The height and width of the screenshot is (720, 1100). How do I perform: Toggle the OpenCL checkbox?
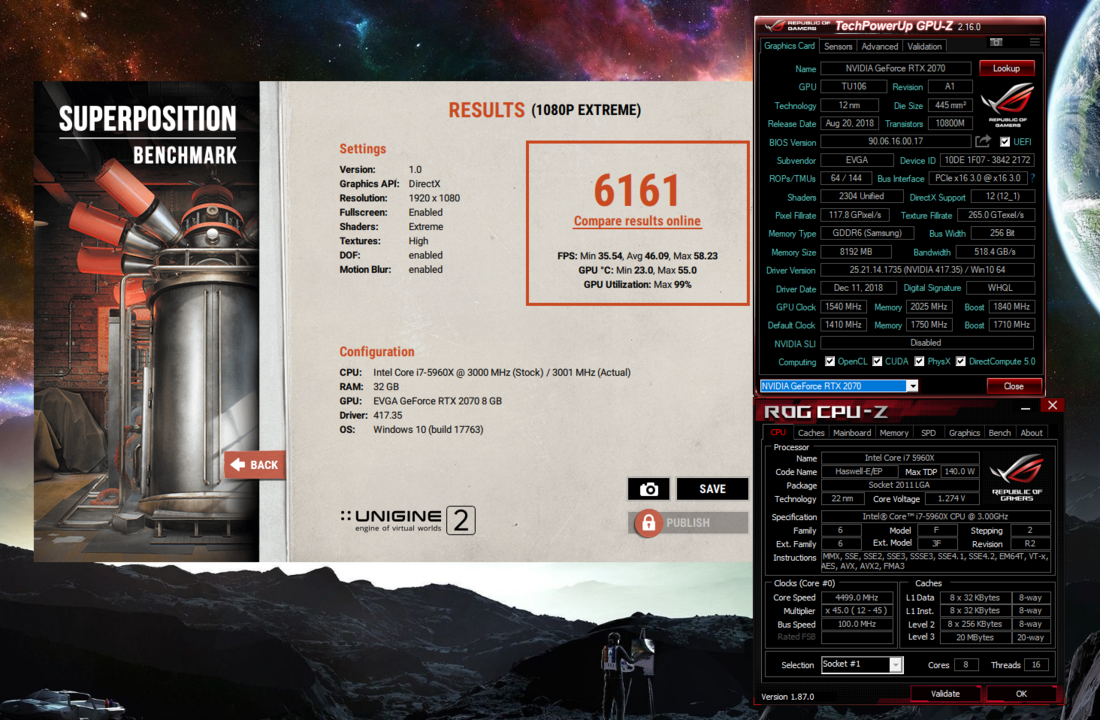(829, 361)
